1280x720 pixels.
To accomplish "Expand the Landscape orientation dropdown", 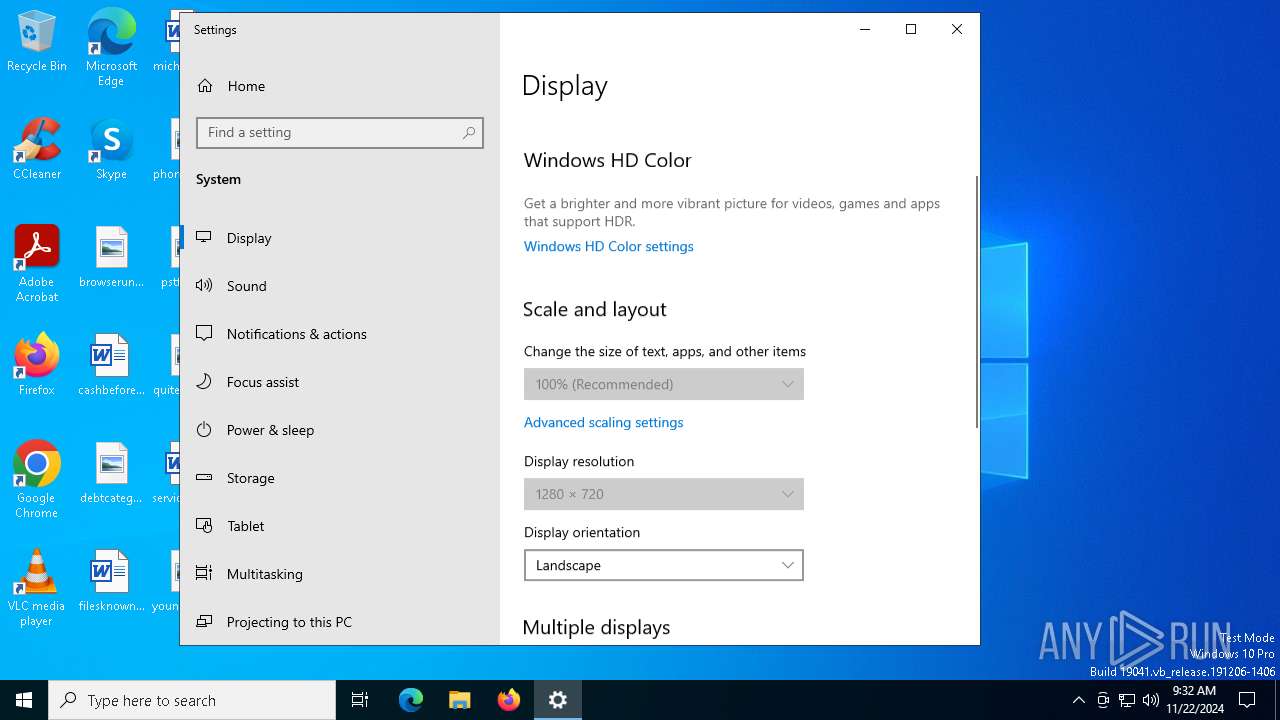I will point(664,565).
